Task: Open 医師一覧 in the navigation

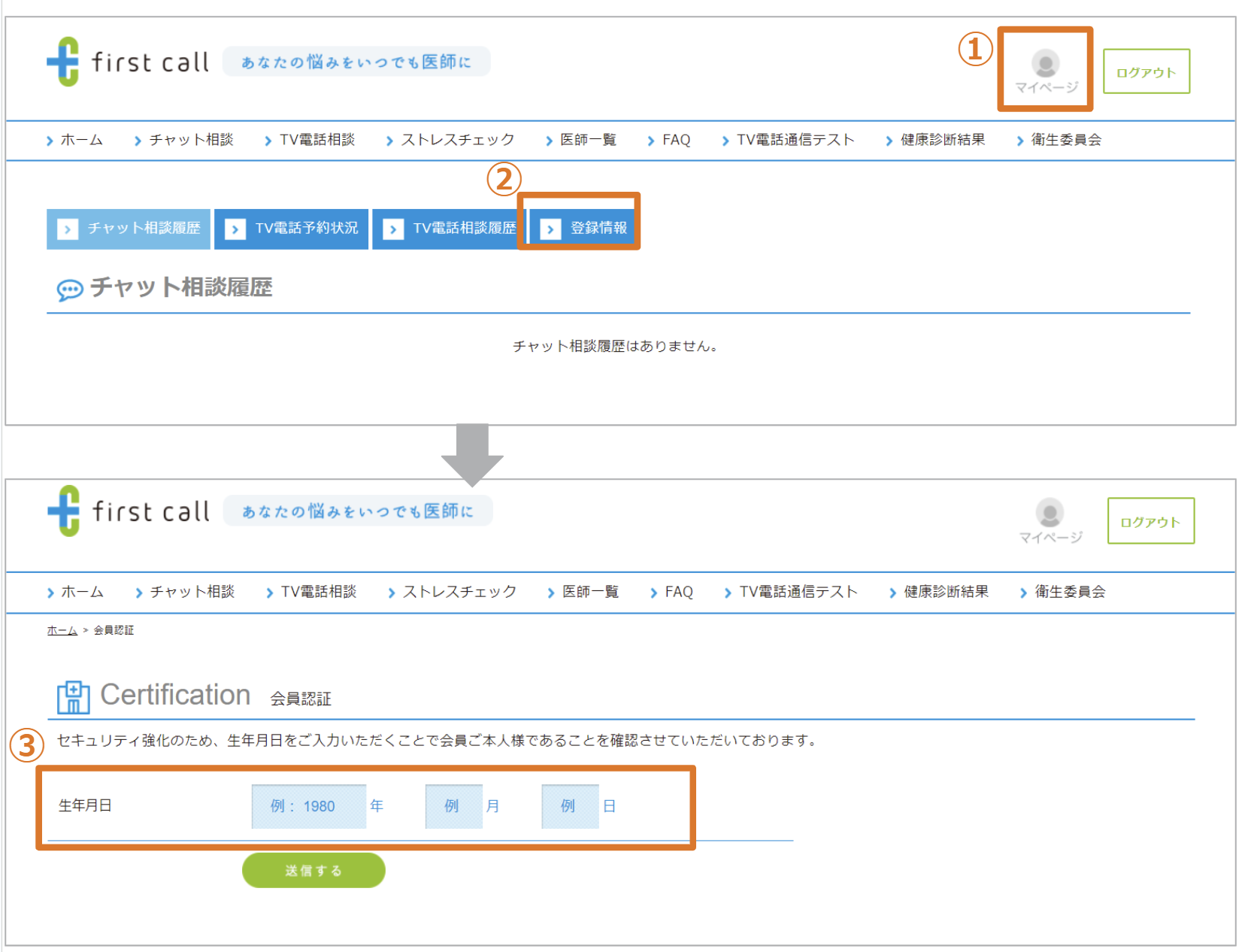Action: tap(588, 139)
